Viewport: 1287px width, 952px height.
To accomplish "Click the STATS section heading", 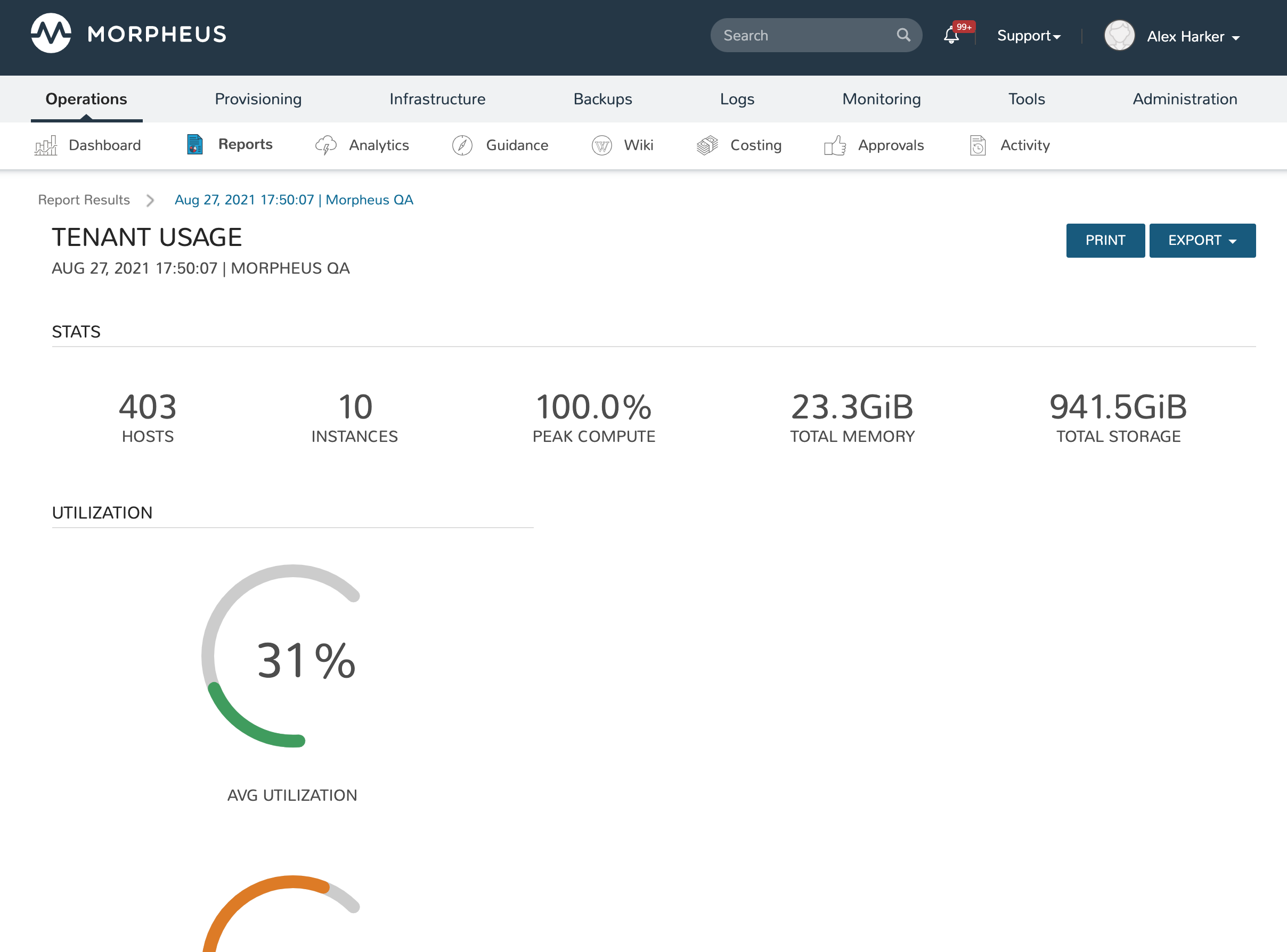I will pyautogui.click(x=76, y=332).
